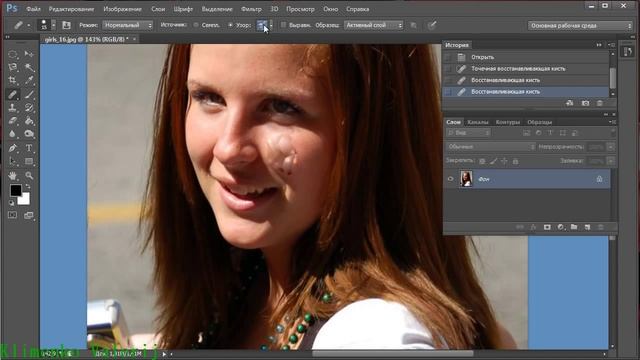The image size is (640, 360).
Task: Toggle the Clone Source panel icon
Action: 66,25
